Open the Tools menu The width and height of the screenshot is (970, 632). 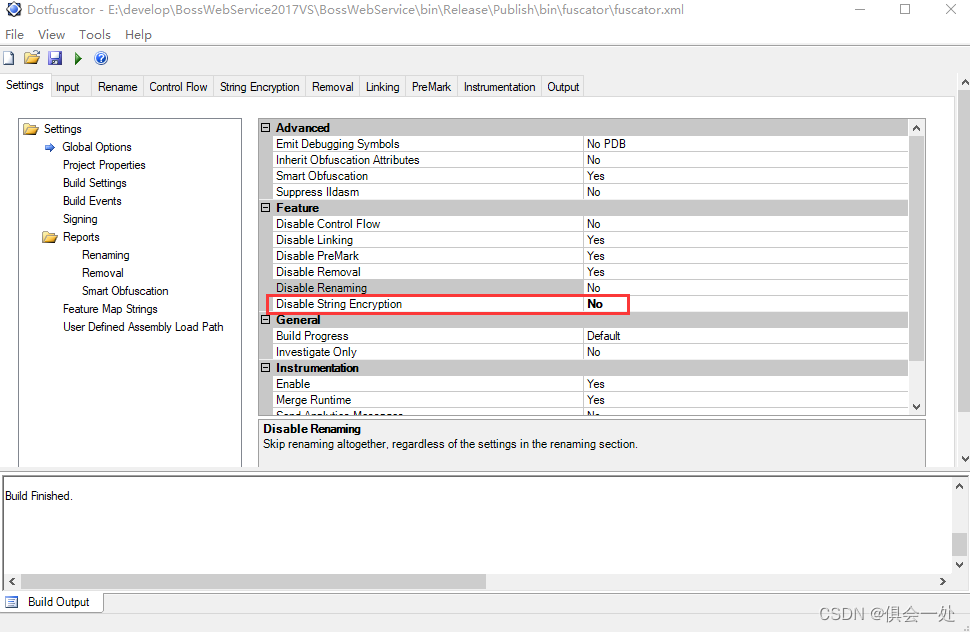(x=95, y=35)
